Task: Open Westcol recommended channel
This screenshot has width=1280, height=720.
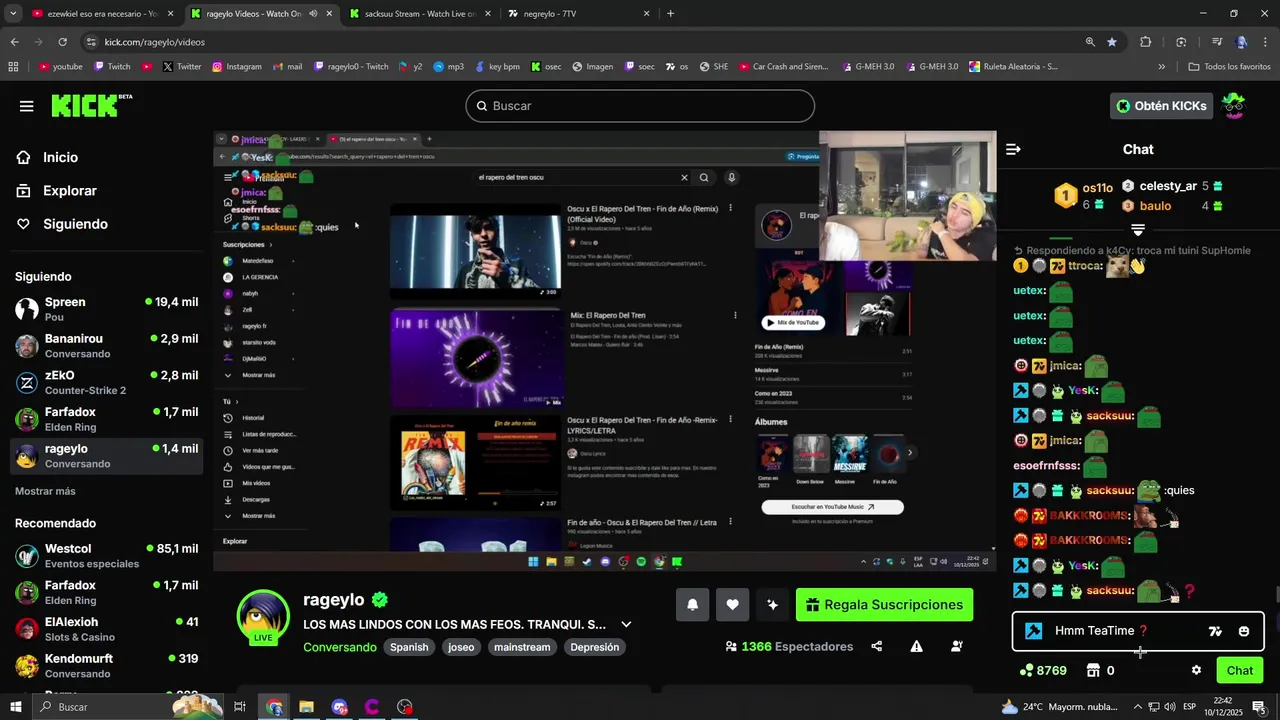Action: tap(106, 556)
